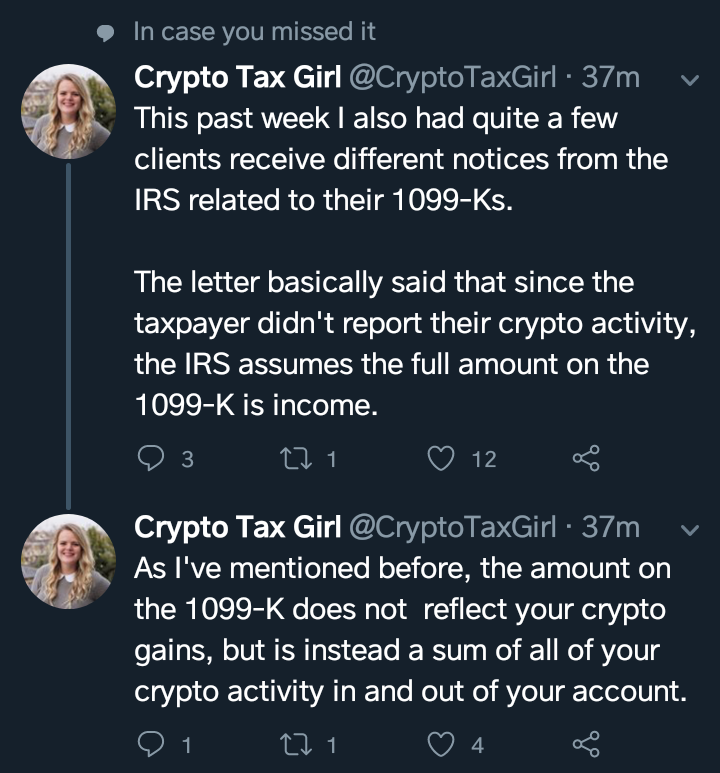720x773 pixels.
Task: Open the second tweet's 37m timestamp
Action: (x=610, y=526)
